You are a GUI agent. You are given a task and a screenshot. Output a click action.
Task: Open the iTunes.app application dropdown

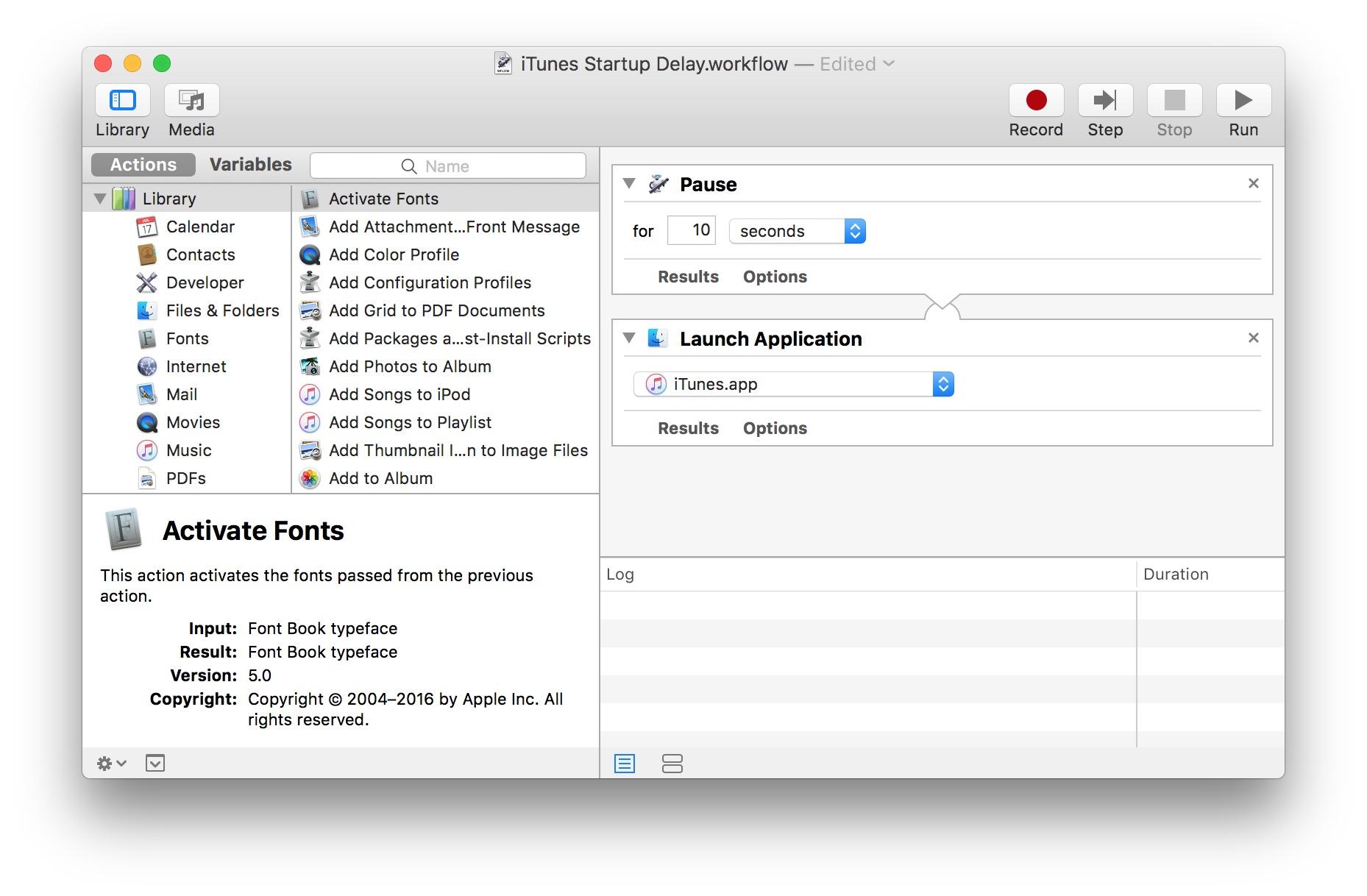793,384
